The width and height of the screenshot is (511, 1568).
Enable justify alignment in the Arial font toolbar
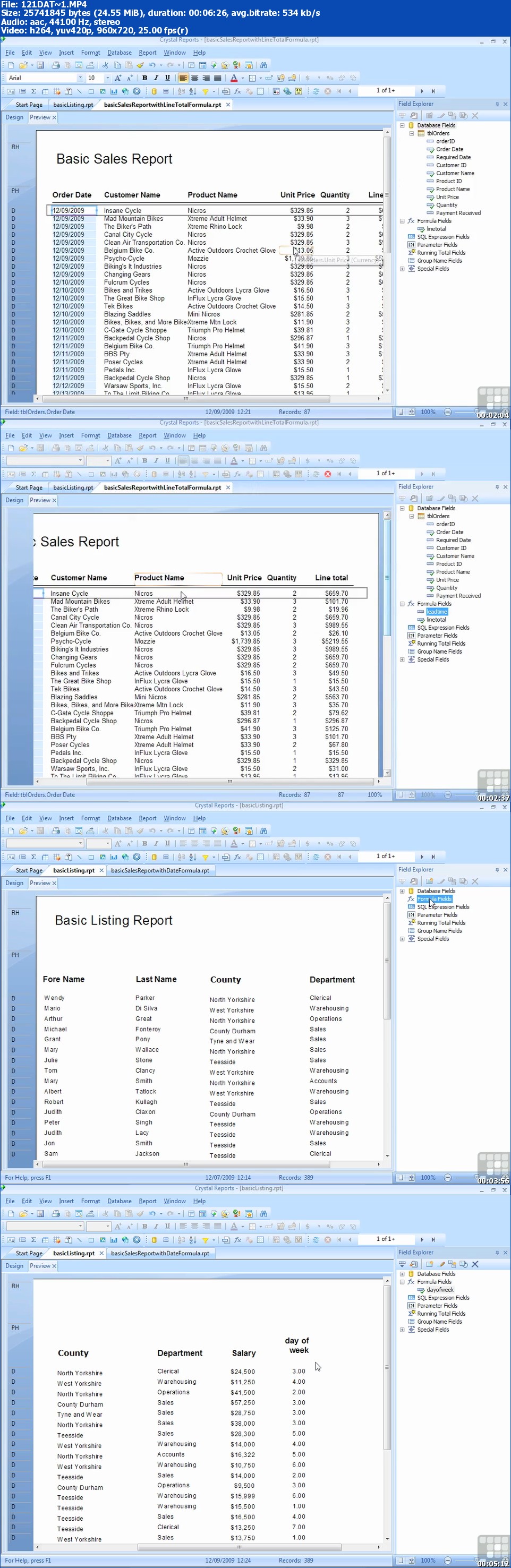coord(217,78)
